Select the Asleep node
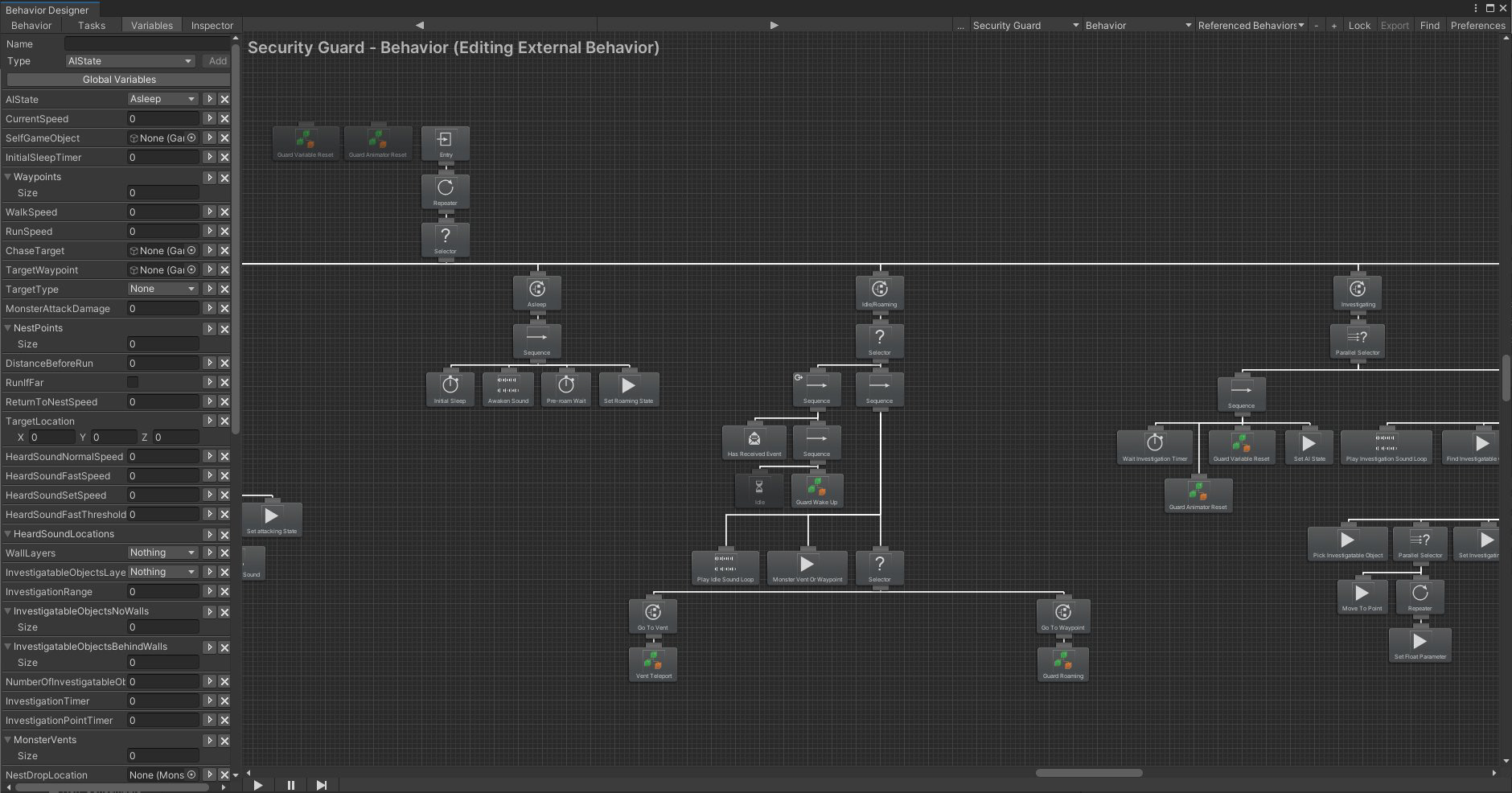The height and width of the screenshot is (793, 1512). [537, 293]
